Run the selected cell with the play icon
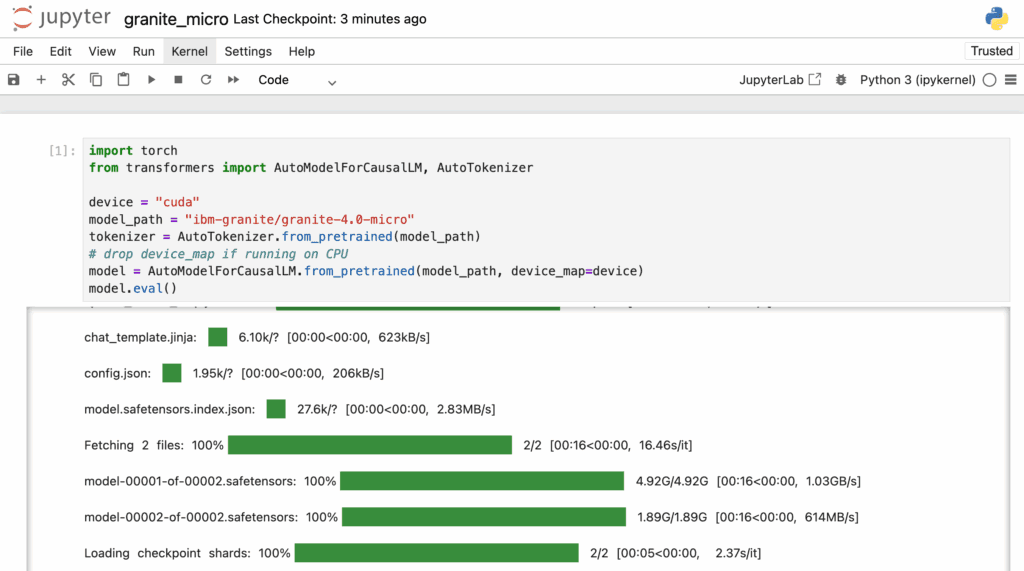 151,80
